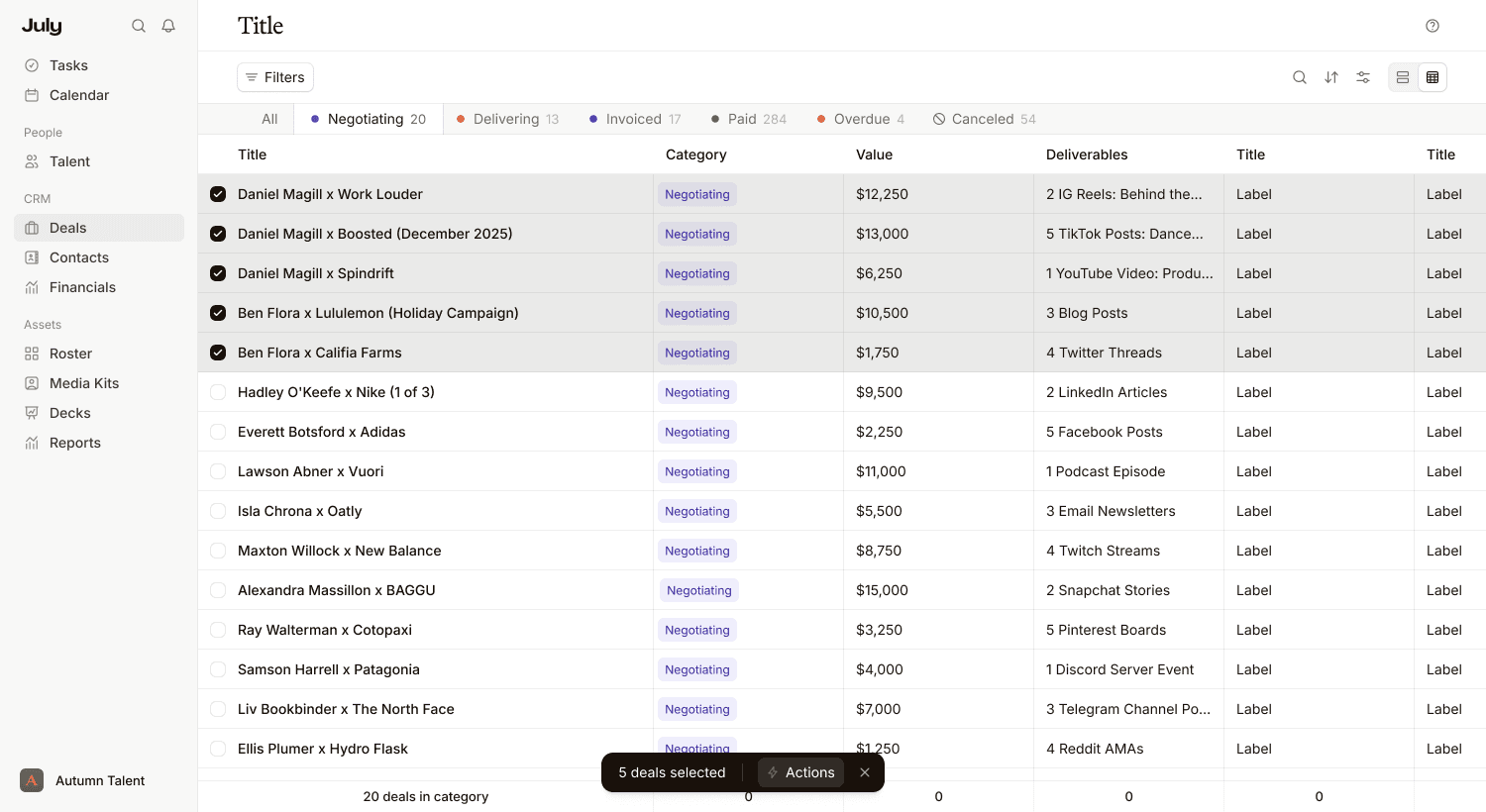Open Negotiating badge on Liv Bookbinder row
1486x812 pixels.
pos(697,709)
